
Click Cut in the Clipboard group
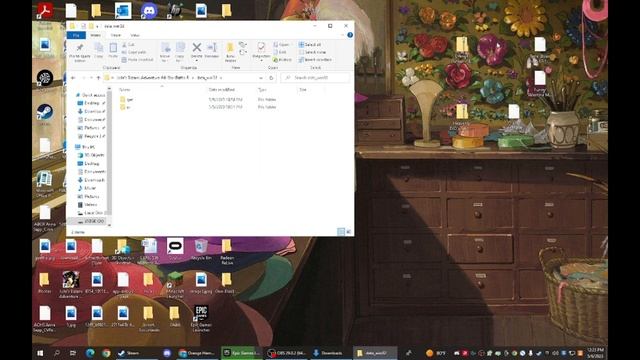pyautogui.click(x=128, y=44)
